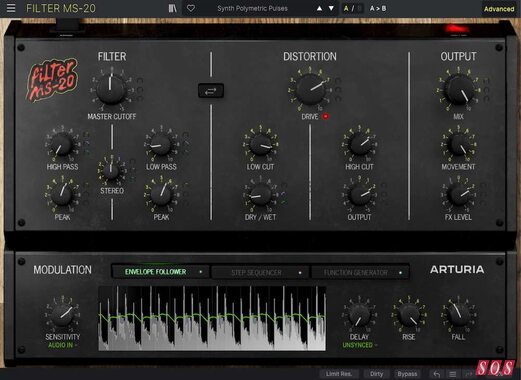Click the Peak knob under High Pass
The height and width of the screenshot is (380, 521).
click(62, 194)
